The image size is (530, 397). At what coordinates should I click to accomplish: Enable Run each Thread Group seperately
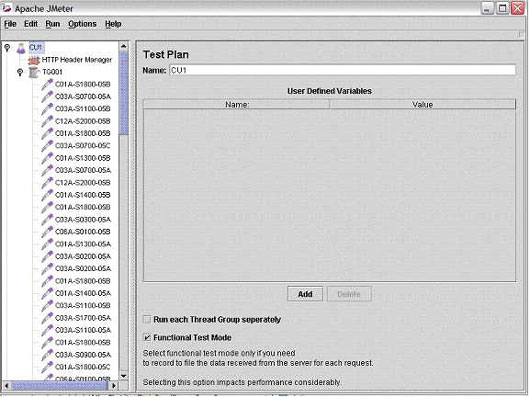coord(147,319)
